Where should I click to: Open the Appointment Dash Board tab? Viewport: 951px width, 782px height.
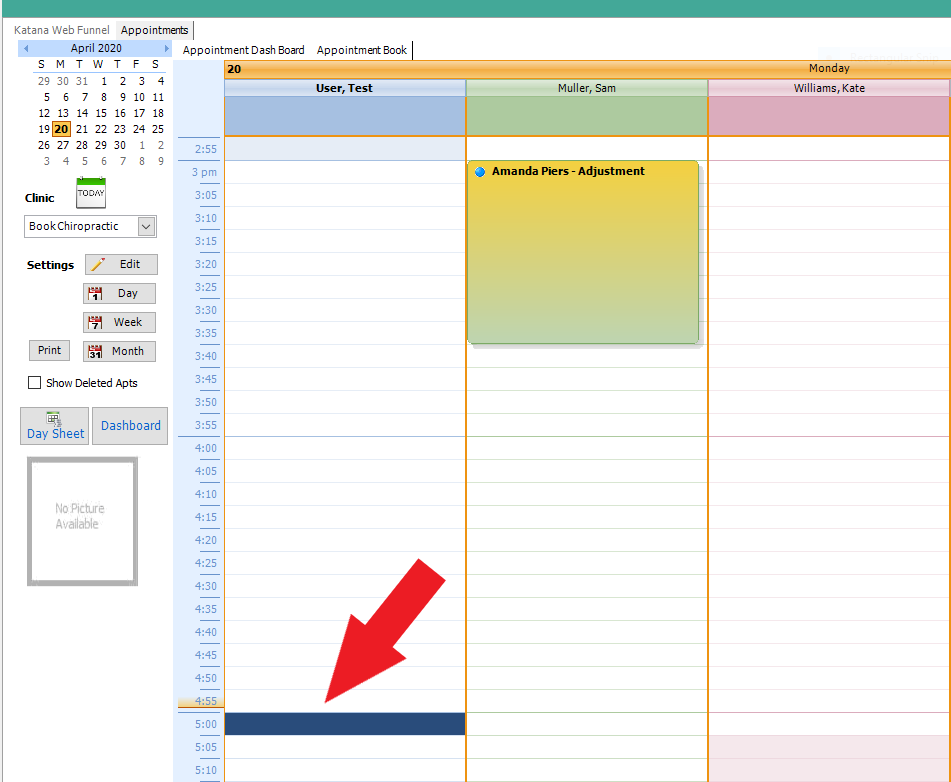(243, 50)
